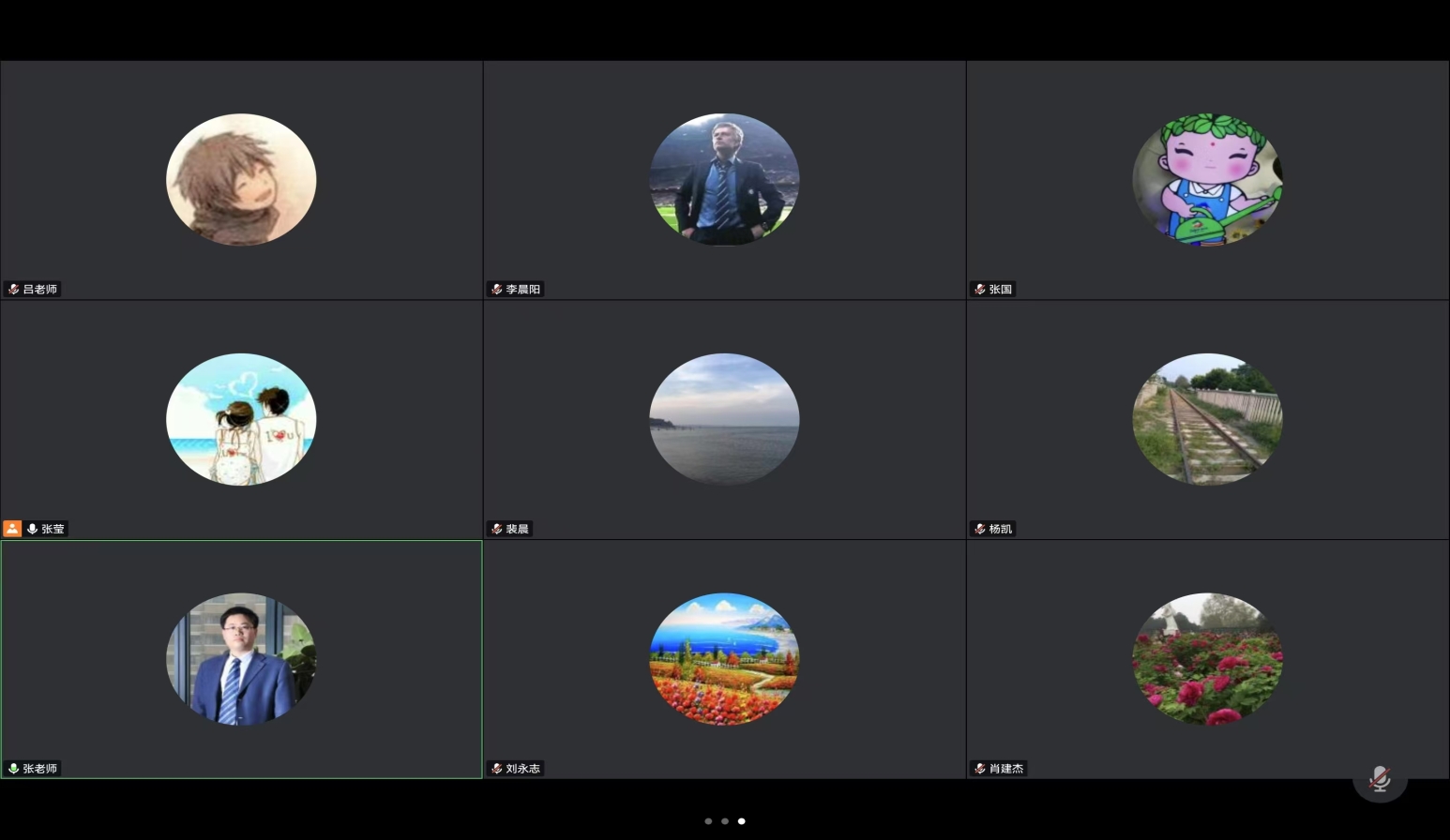Click the orange host badge next to 张莹
1450x840 pixels.
(12, 529)
